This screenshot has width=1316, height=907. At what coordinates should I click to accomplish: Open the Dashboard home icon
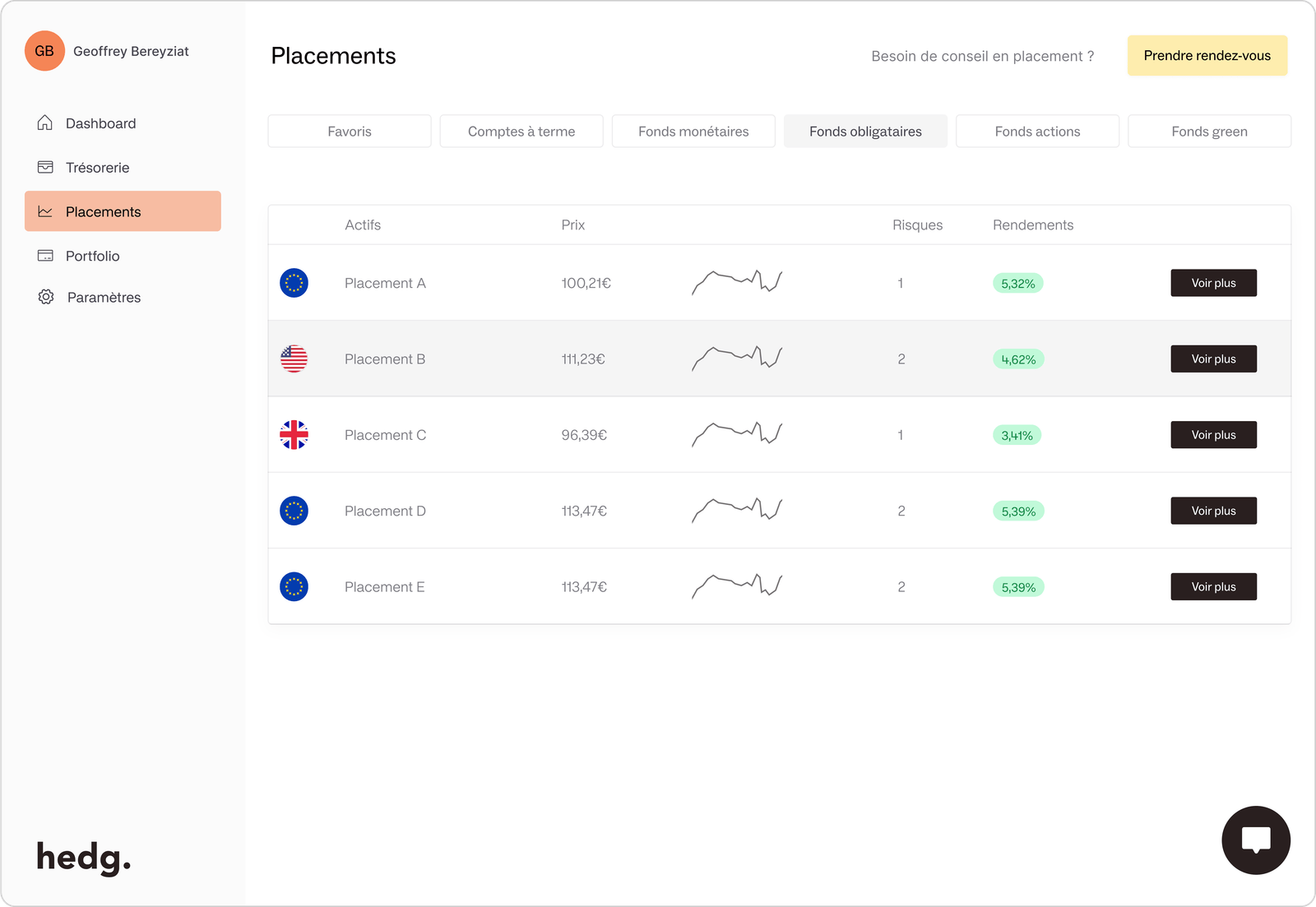click(45, 123)
